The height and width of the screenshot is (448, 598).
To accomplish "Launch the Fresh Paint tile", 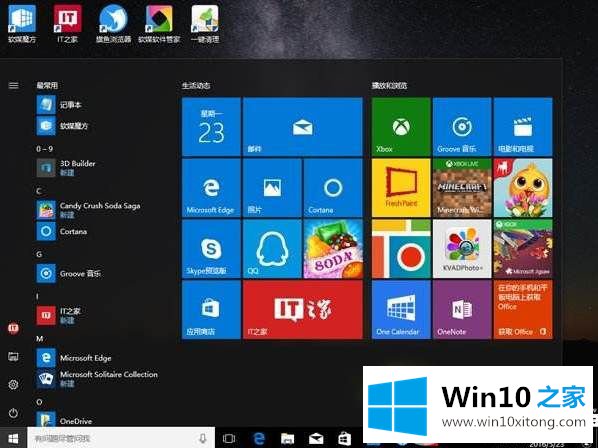I will (x=401, y=188).
